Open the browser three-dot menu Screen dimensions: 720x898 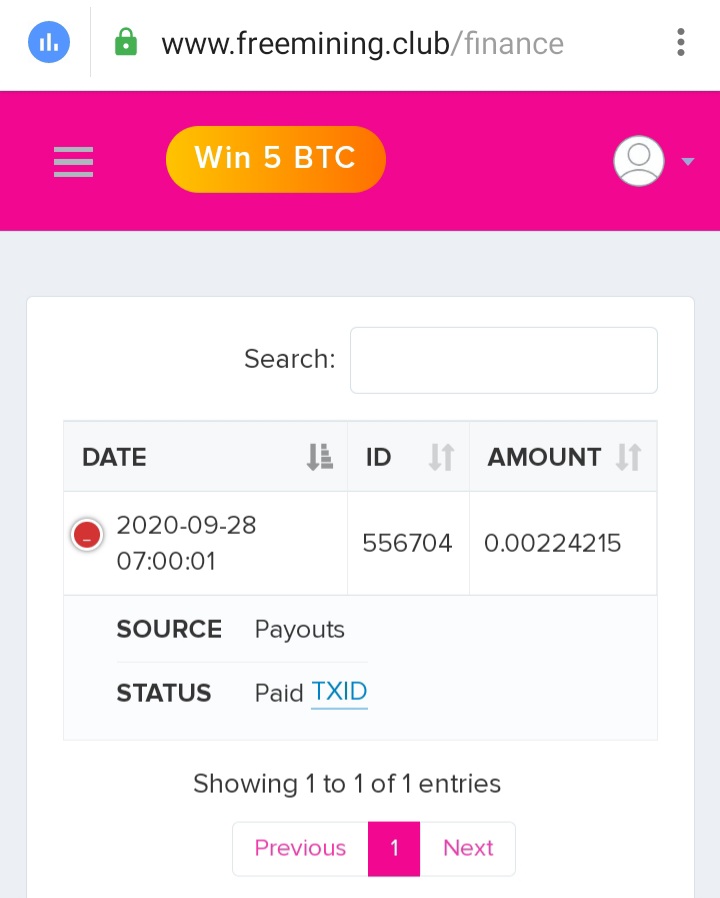coord(680,42)
